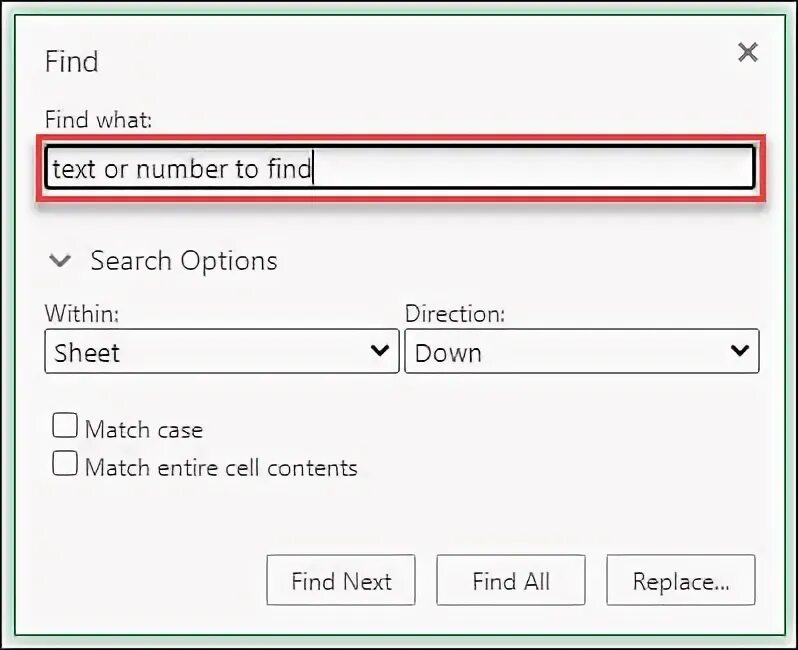Enable the Match case checkbox
Screen dimensions: 798x650
click(x=65, y=427)
